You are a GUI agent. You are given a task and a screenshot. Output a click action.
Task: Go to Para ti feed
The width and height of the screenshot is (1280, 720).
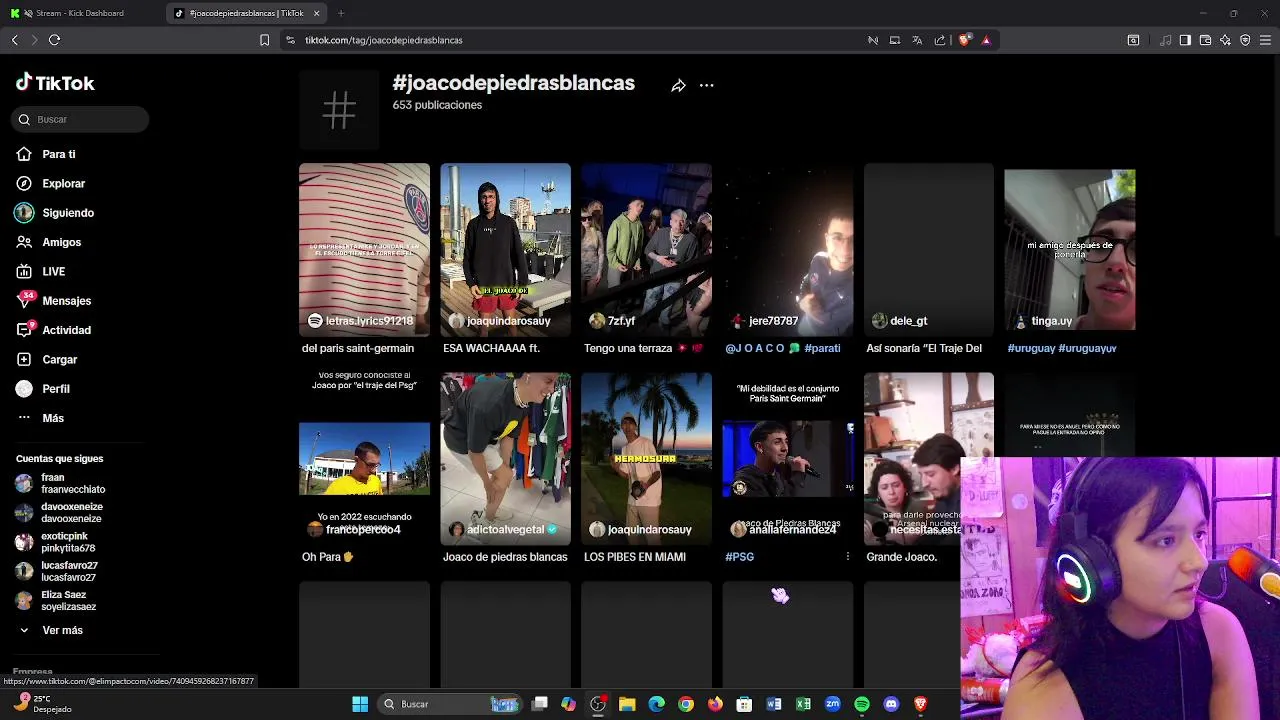click(x=59, y=154)
